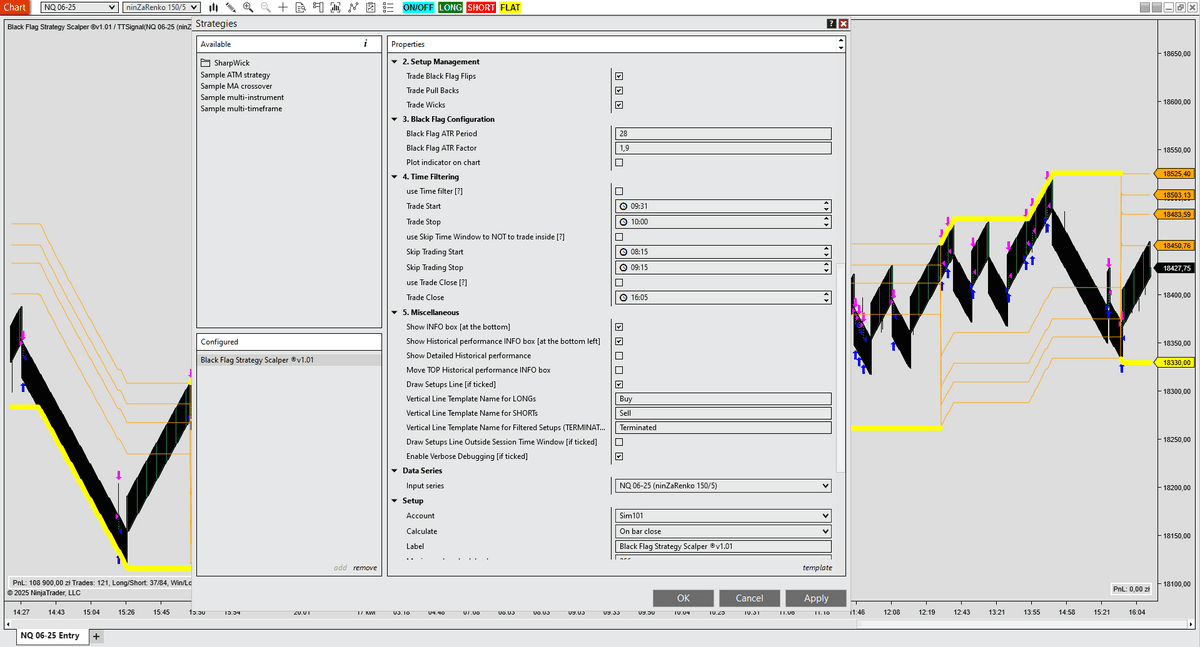This screenshot has height=647, width=1200.
Task: Click the help question mark in Strategies dialog
Action: point(831,23)
